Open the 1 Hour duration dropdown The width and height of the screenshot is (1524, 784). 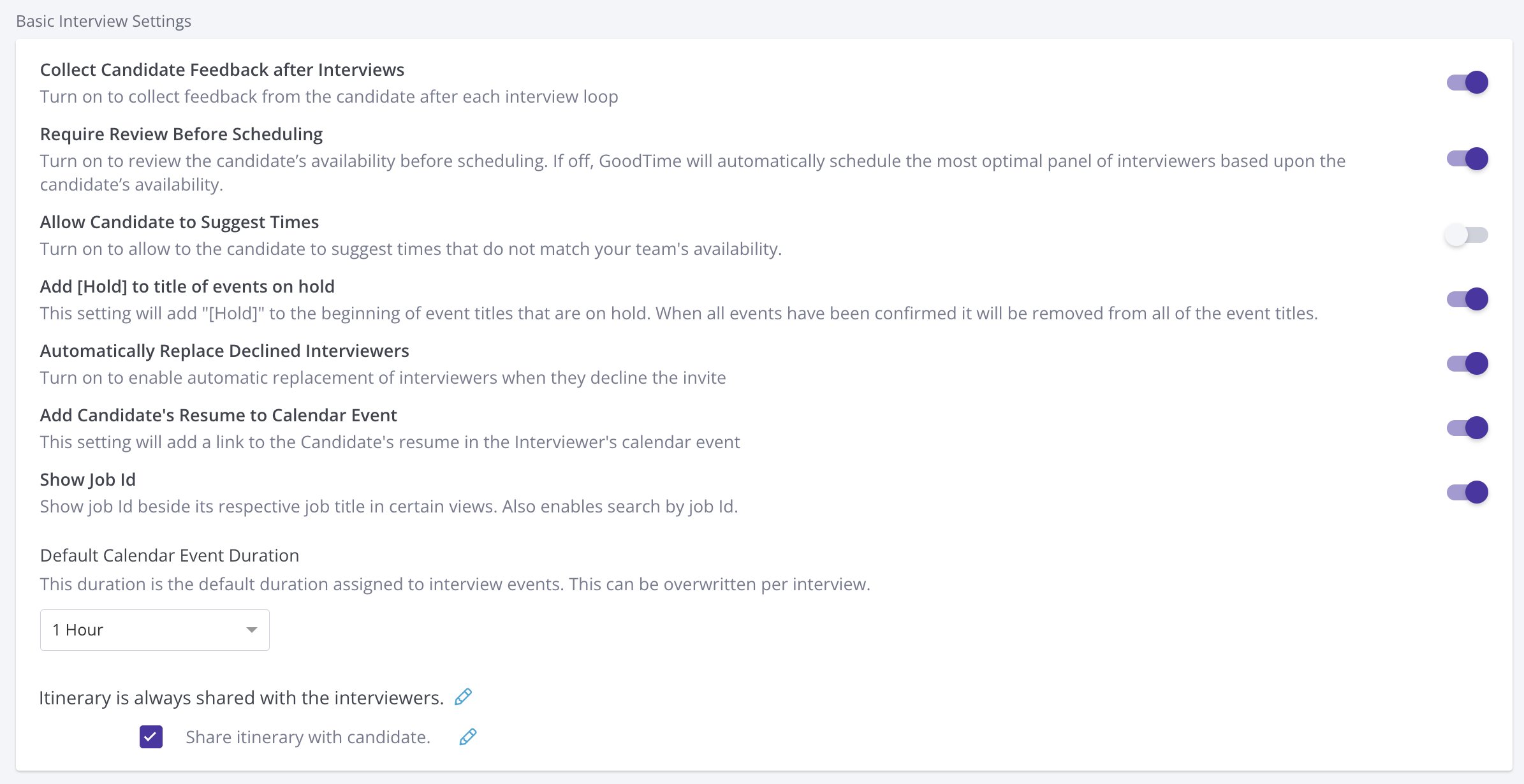[154, 630]
